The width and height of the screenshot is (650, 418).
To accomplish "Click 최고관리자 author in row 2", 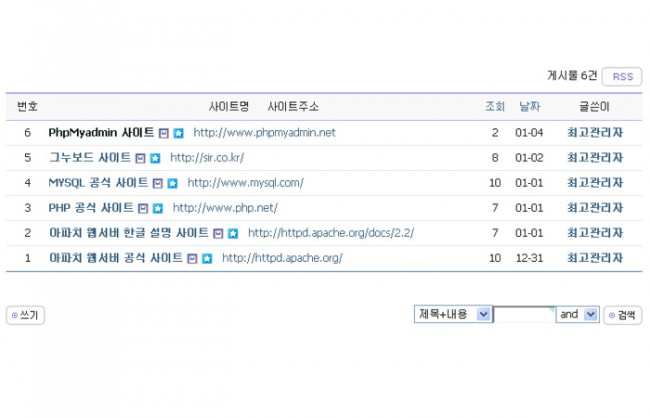I will 595,233.
